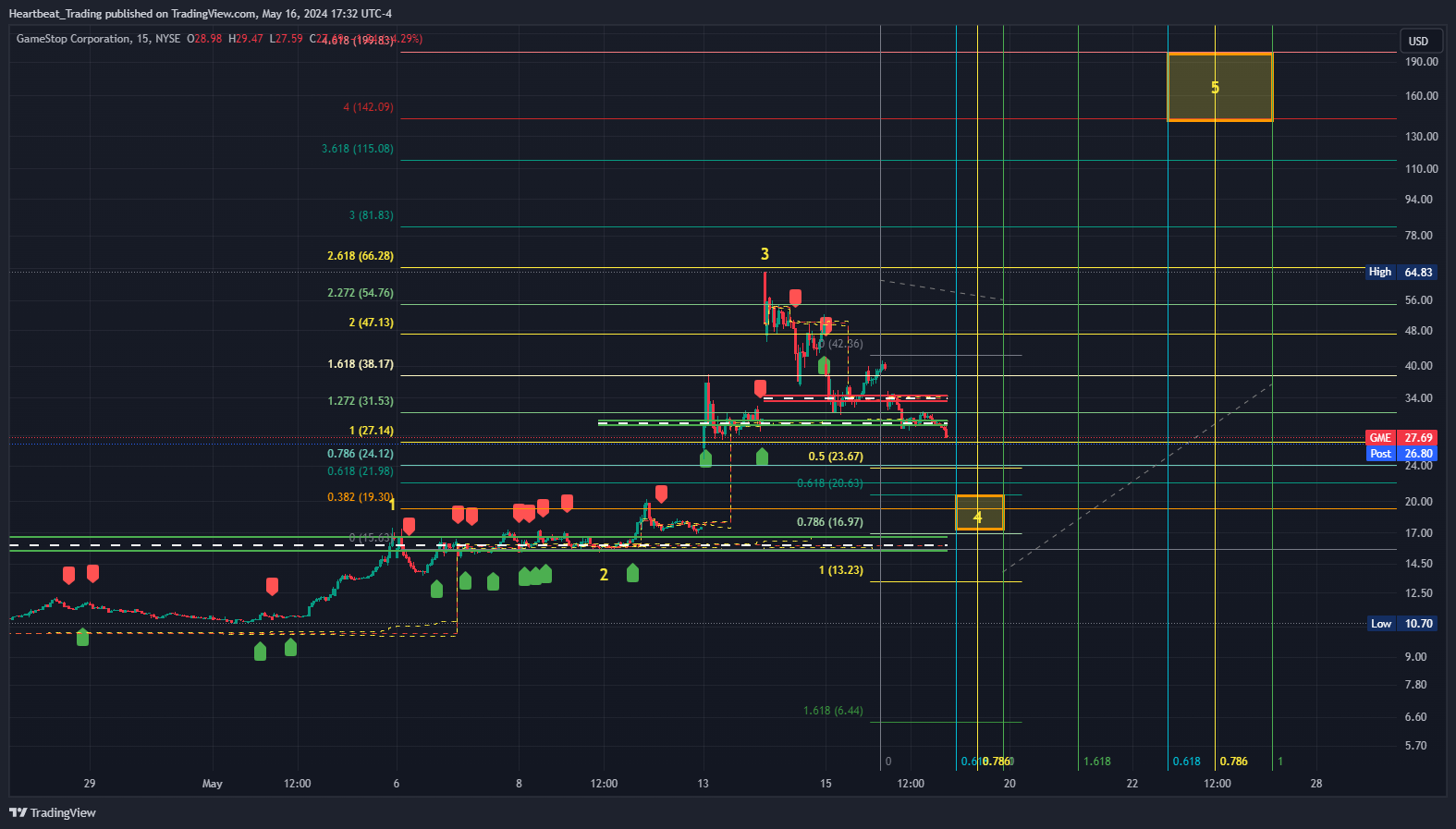Image resolution: width=1456 pixels, height=829 pixels.
Task: Click the yellow wave label 2
Action: point(604,575)
